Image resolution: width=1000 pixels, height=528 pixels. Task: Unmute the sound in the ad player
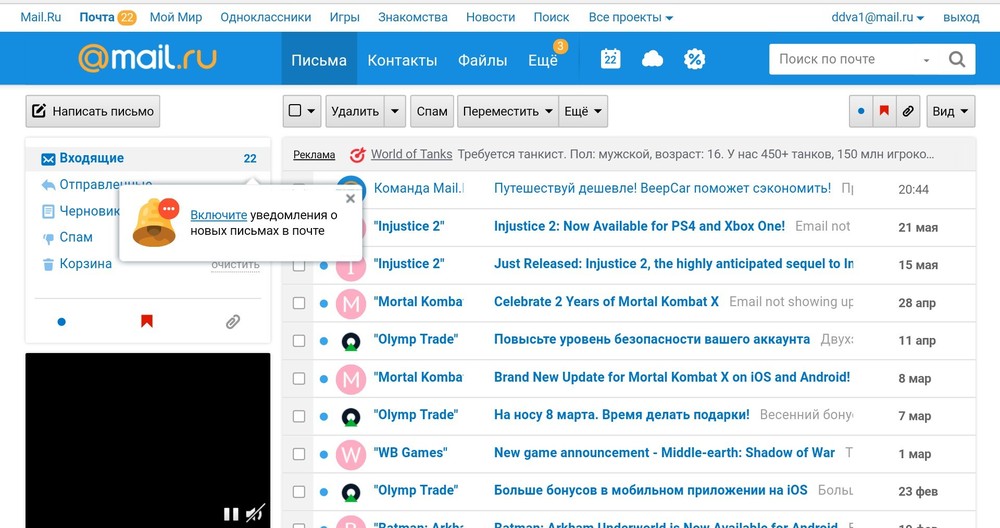coord(255,514)
